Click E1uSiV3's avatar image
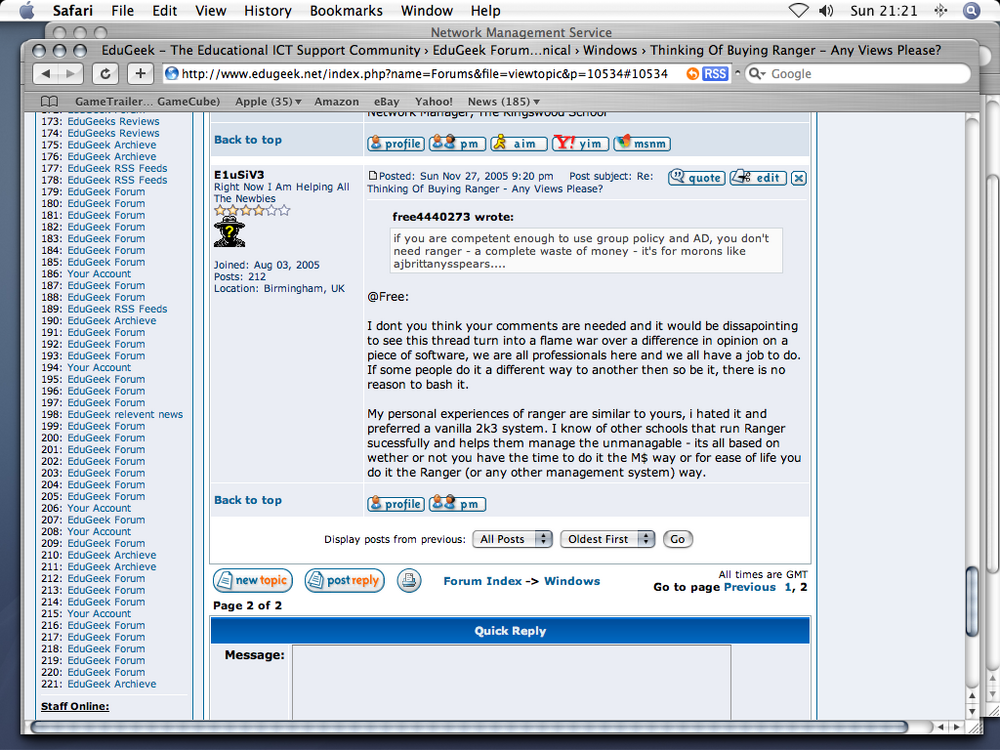This screenshot has width=1000, height=750. pos(230,232)
